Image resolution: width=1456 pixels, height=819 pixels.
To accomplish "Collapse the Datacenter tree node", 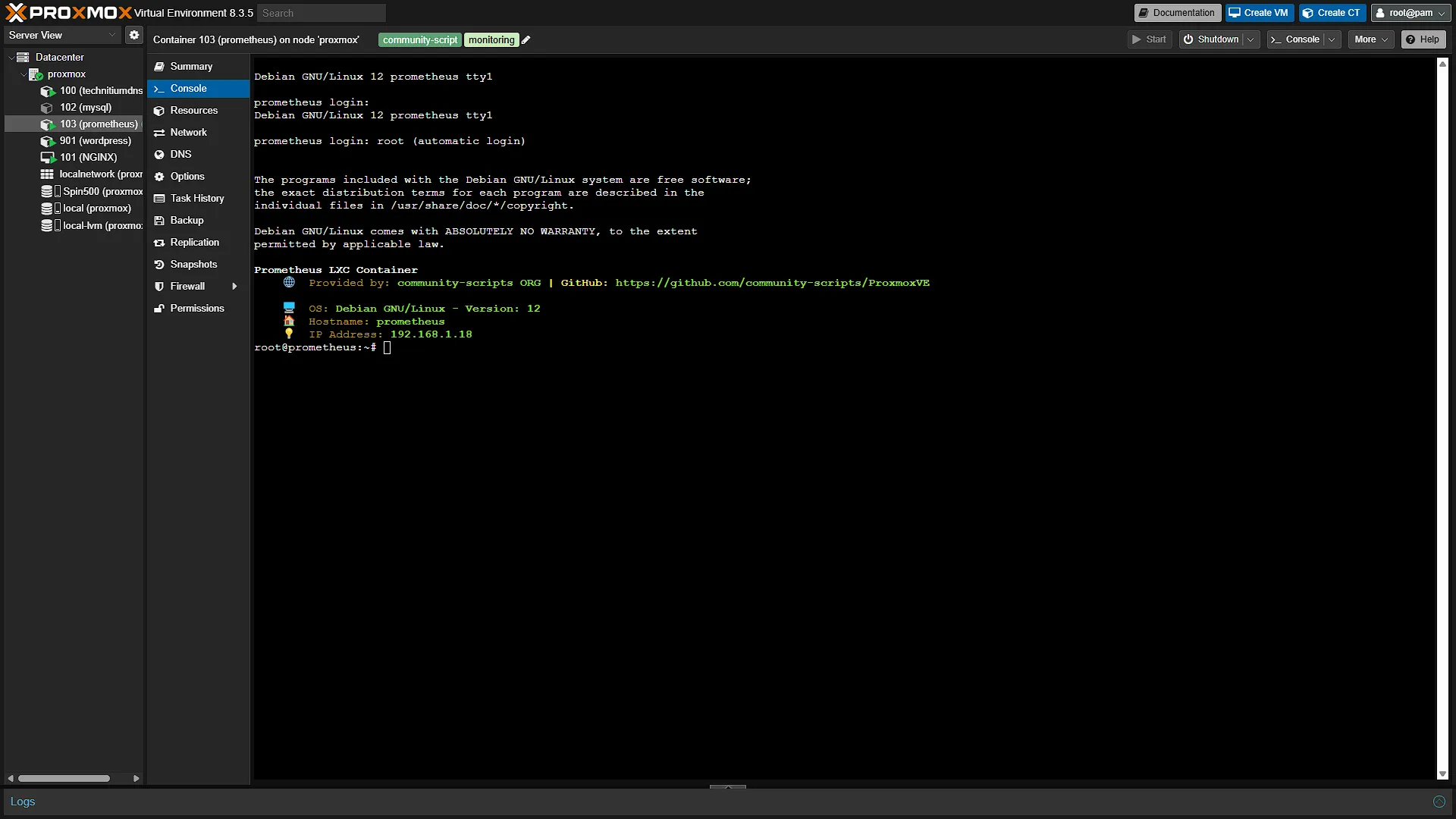I will click(x=11, y=57).
